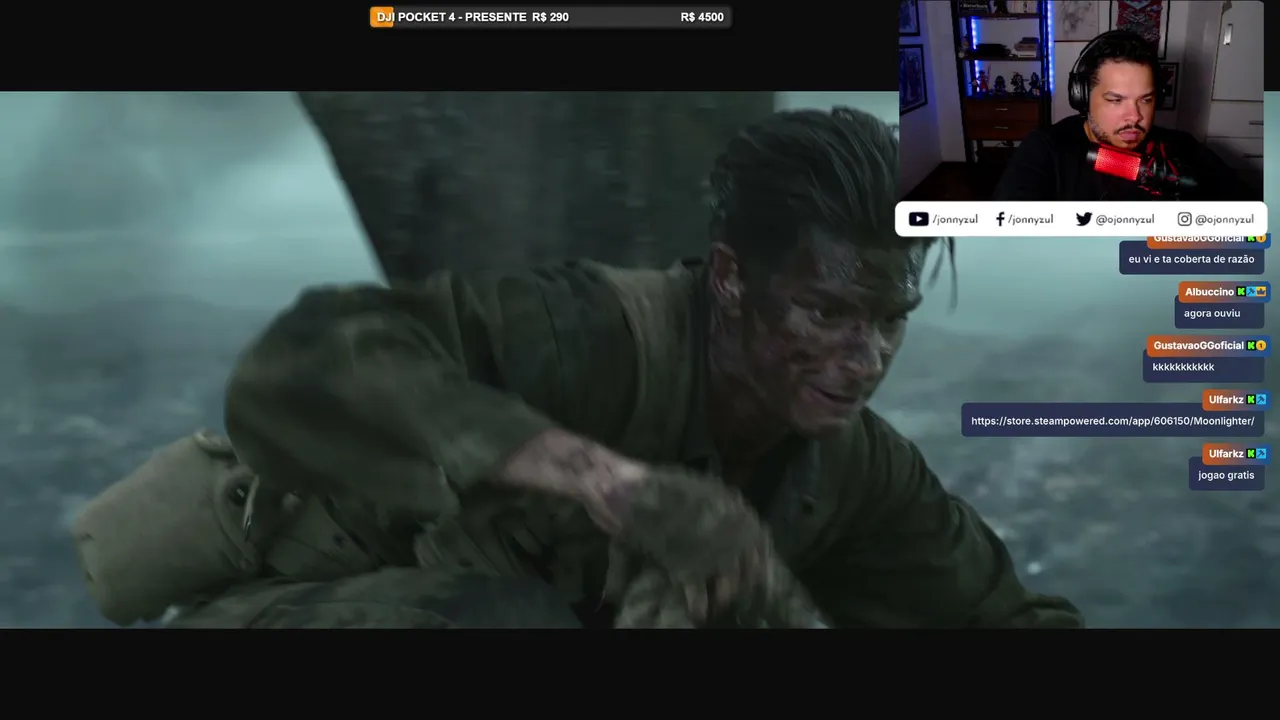Click the 'R$ 4500' goal target amount
This screenshot has height=720, width=1280.
(702, 17)
